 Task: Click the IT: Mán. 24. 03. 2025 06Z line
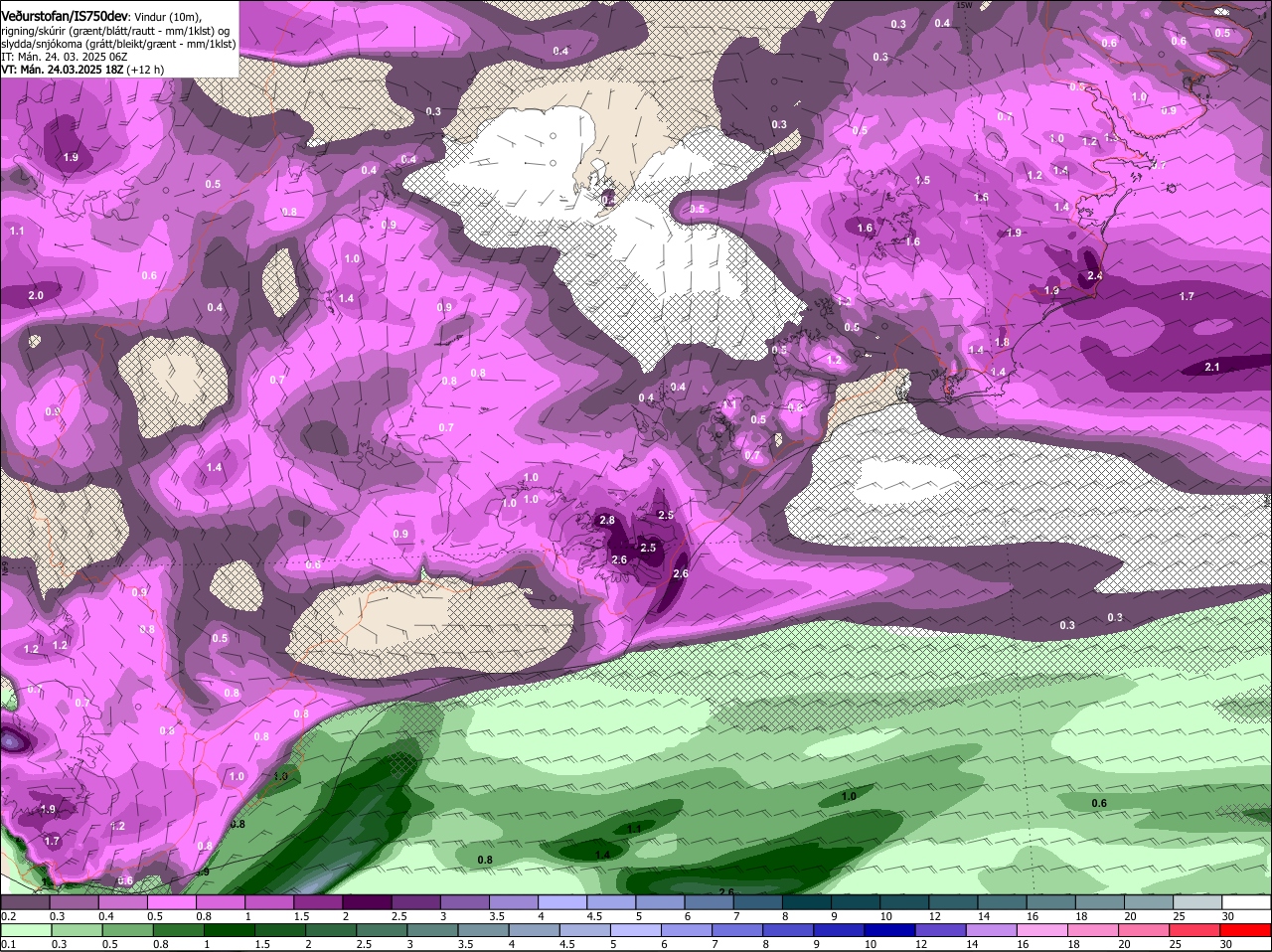click(64, 57)
